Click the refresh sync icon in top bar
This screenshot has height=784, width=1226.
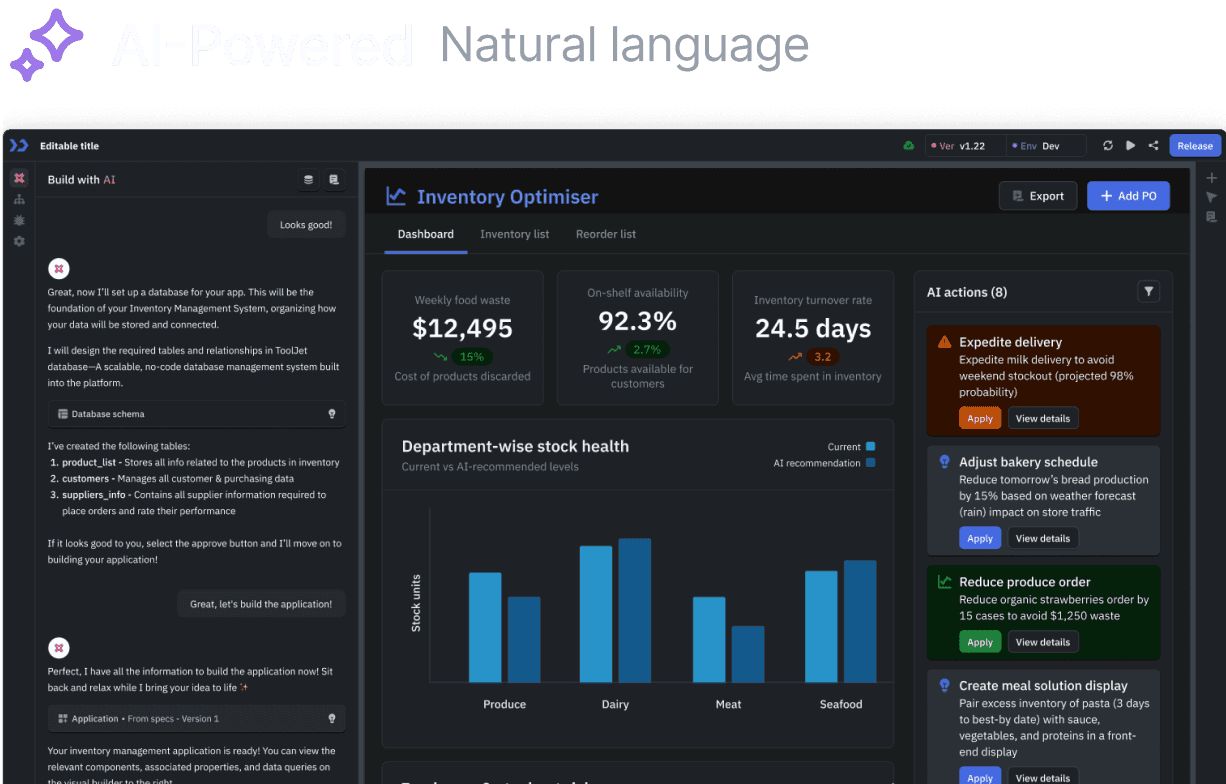tap(1108, 146)
